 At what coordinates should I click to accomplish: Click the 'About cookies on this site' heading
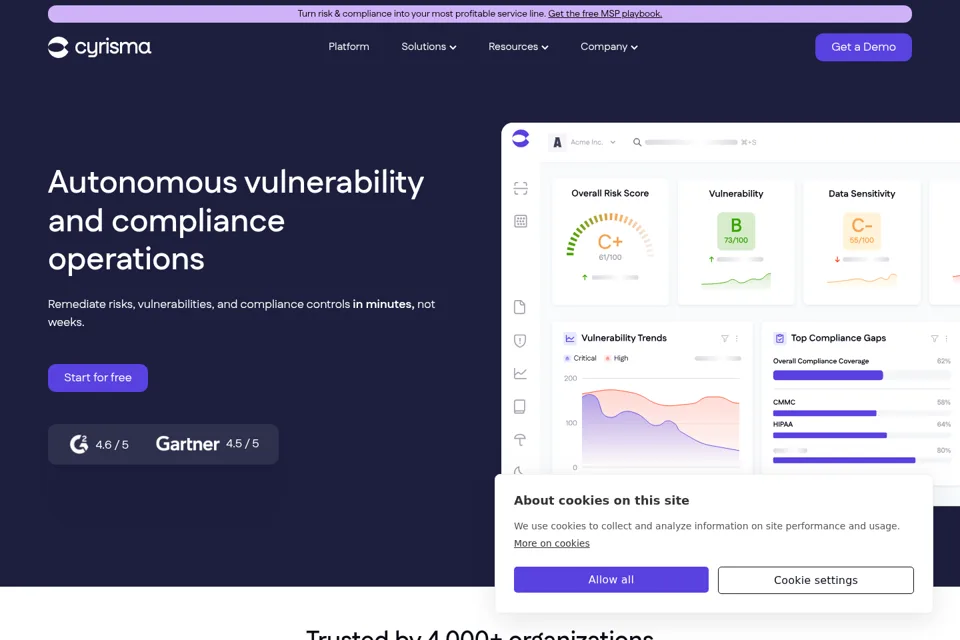pyautogui.click(x=601, y=500)
